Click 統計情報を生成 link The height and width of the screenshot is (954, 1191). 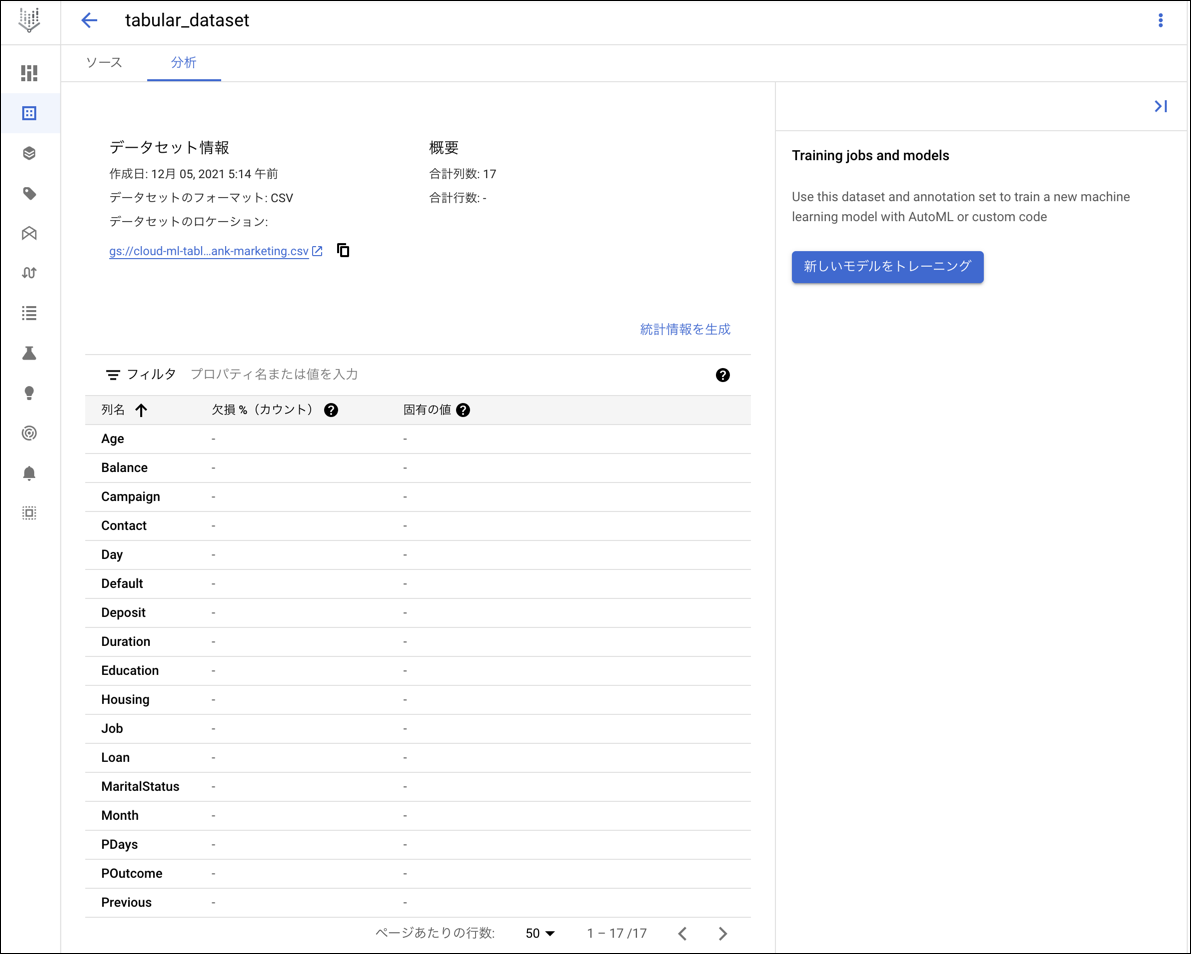(685, 329)
